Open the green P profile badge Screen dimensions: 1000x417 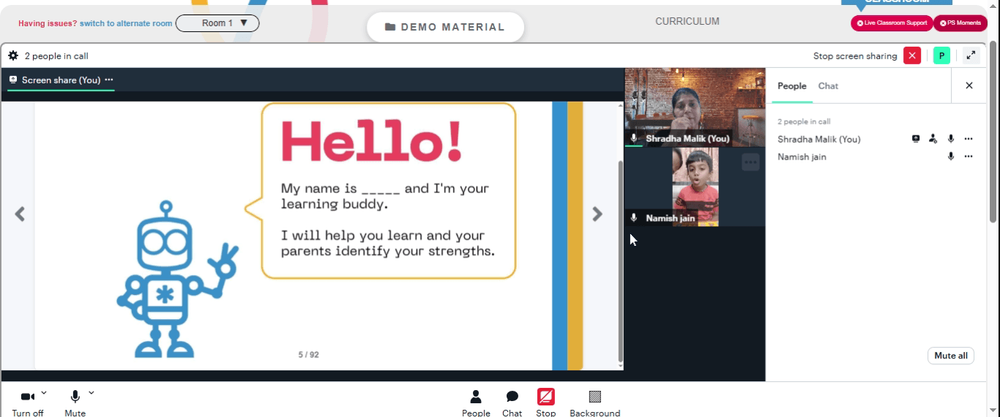(941, 56)
